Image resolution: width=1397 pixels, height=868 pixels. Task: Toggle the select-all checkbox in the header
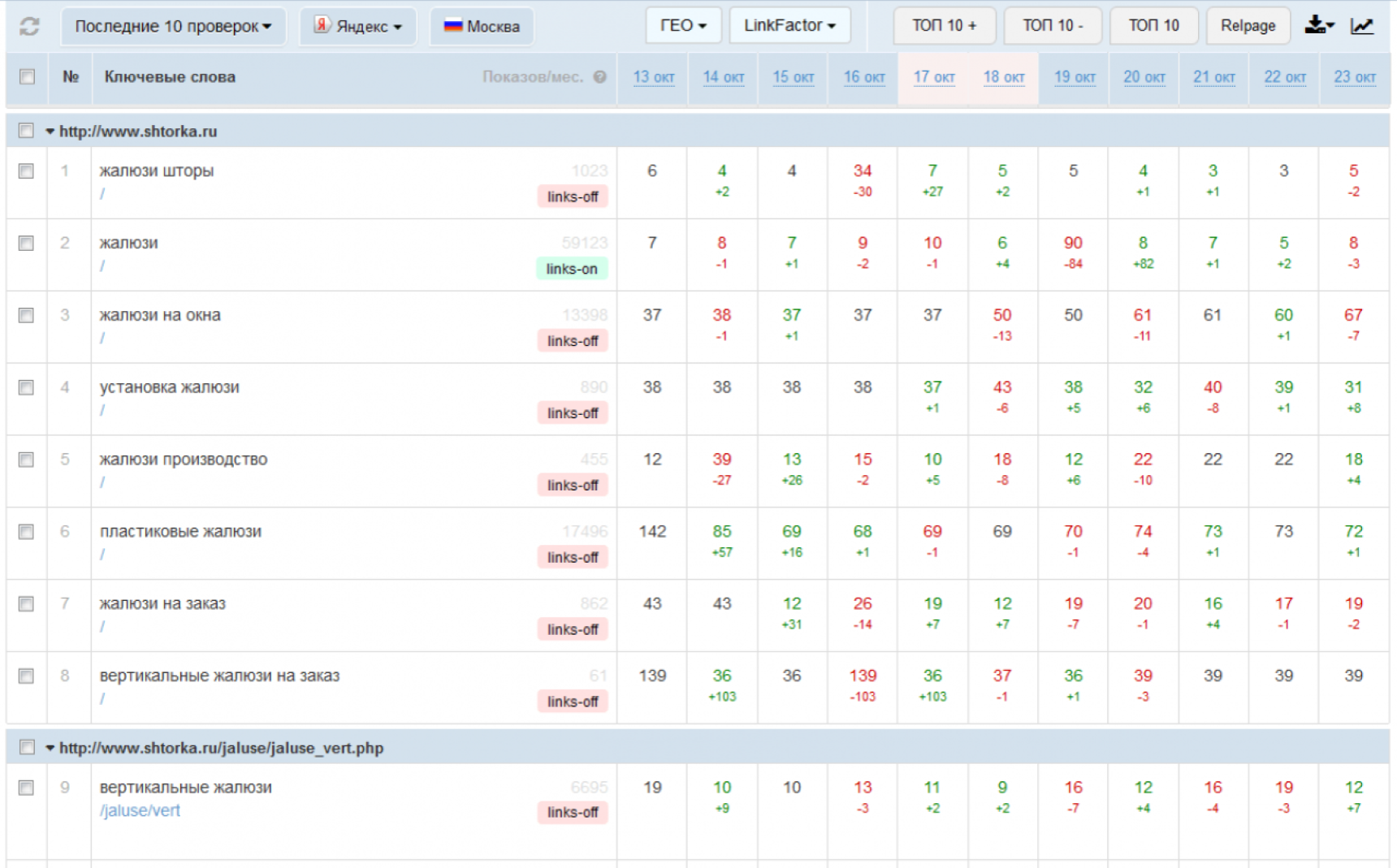27,76
